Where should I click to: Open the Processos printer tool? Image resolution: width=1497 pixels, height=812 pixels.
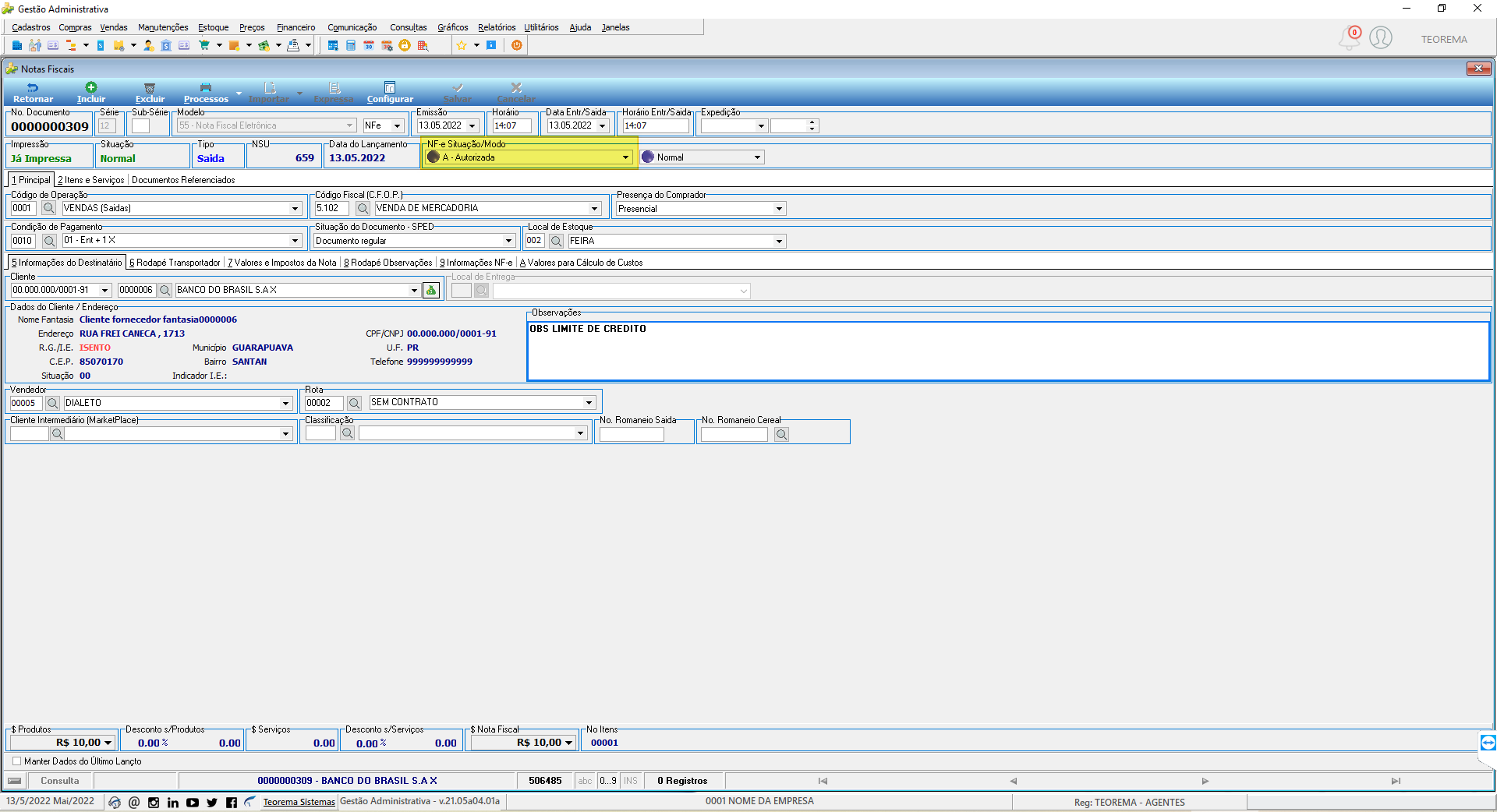pos(206,93)
